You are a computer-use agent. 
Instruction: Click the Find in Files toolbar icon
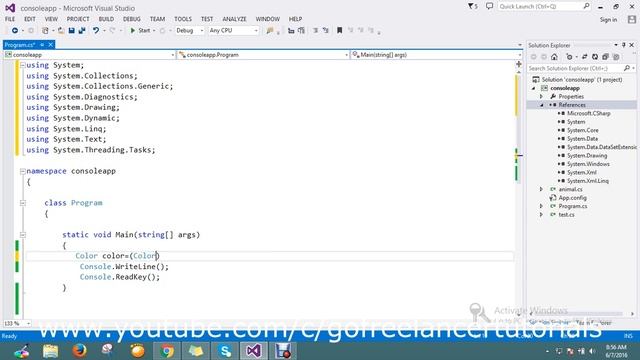pyautogui.click(x=270, y=31)
